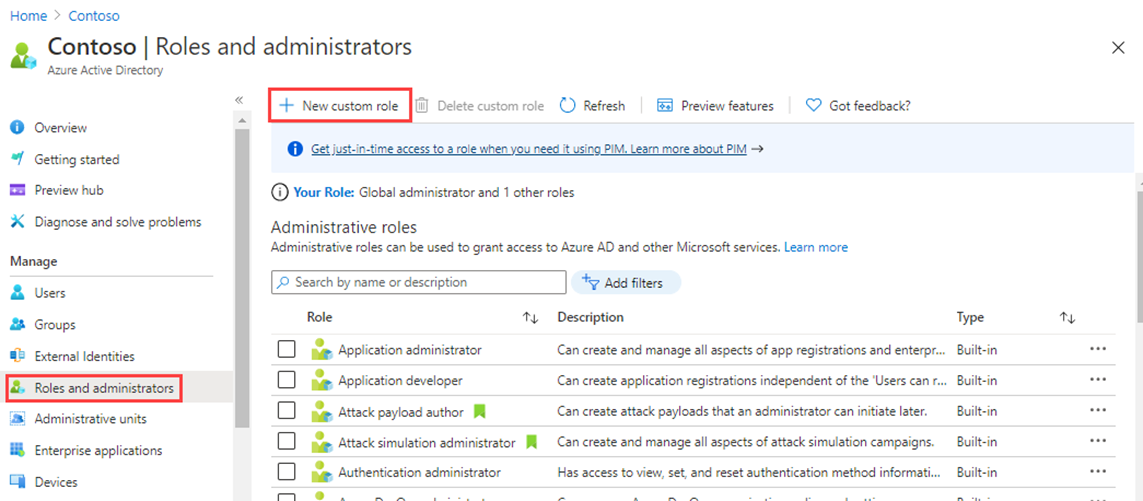Screen dimensions: 1143x501
Task: Click the Preview features icon
Action: click(x=664, y=106)
